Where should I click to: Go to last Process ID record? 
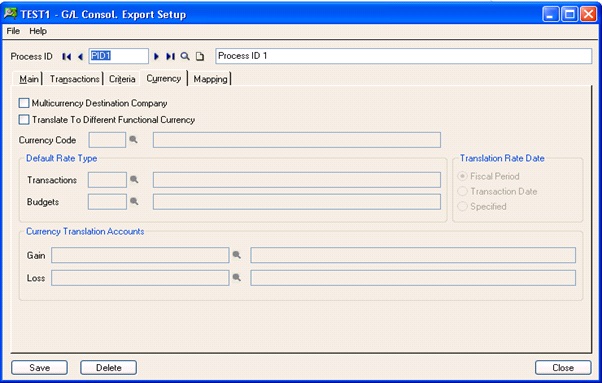pos(170,57)
